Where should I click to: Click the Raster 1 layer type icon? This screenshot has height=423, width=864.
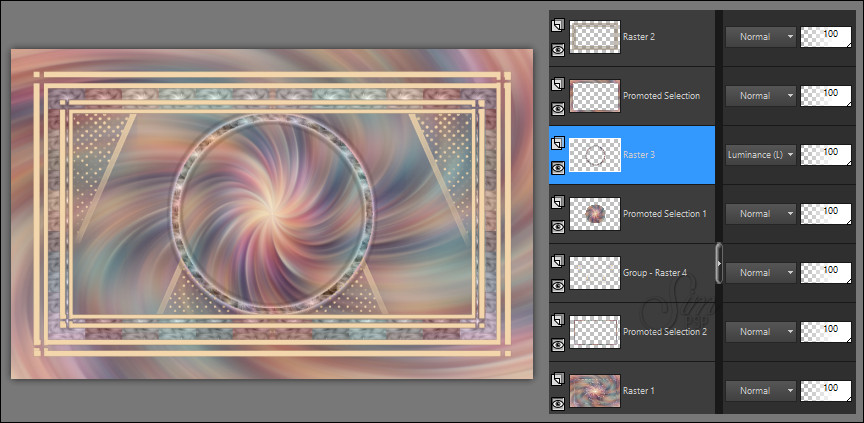(558, 379)
